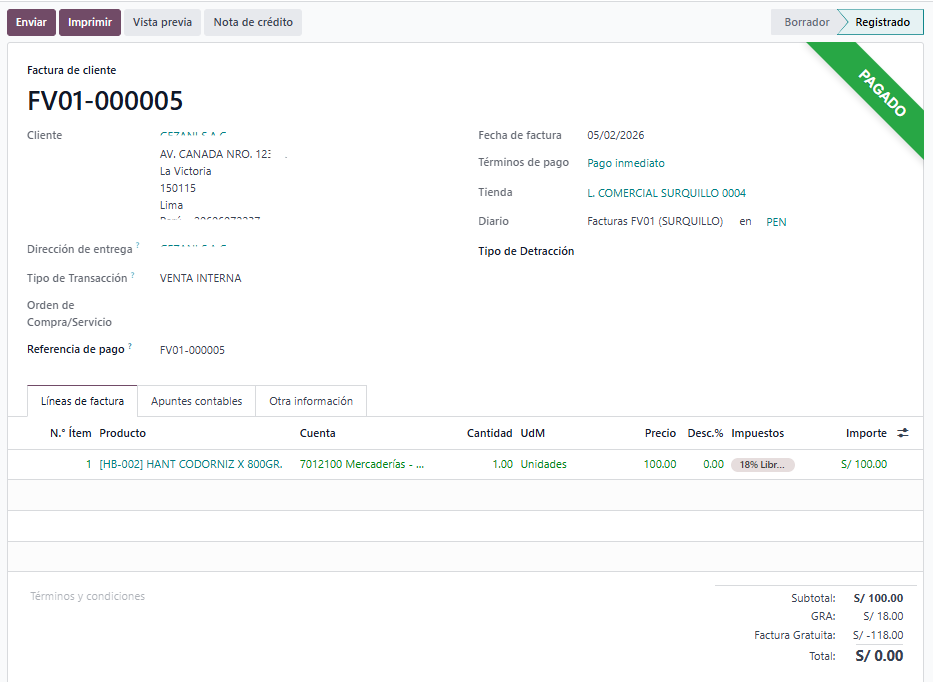933x682 pixels.
Task: Click help tooltip beside Referencia de pago
Action: click(x=130, y=347)
